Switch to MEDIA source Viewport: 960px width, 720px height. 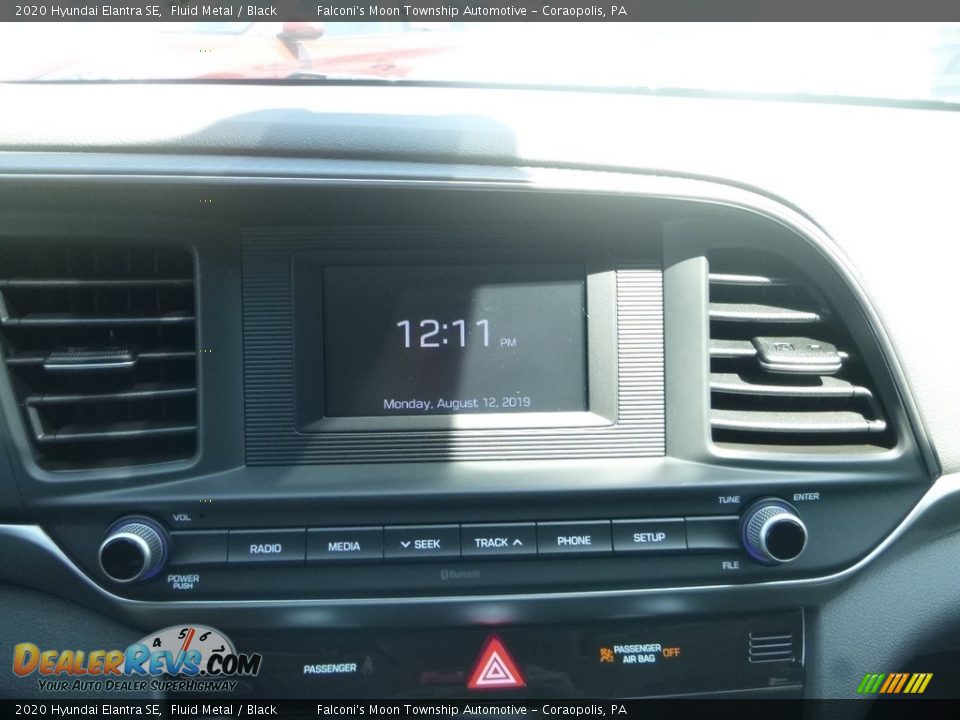coord(344,544)
